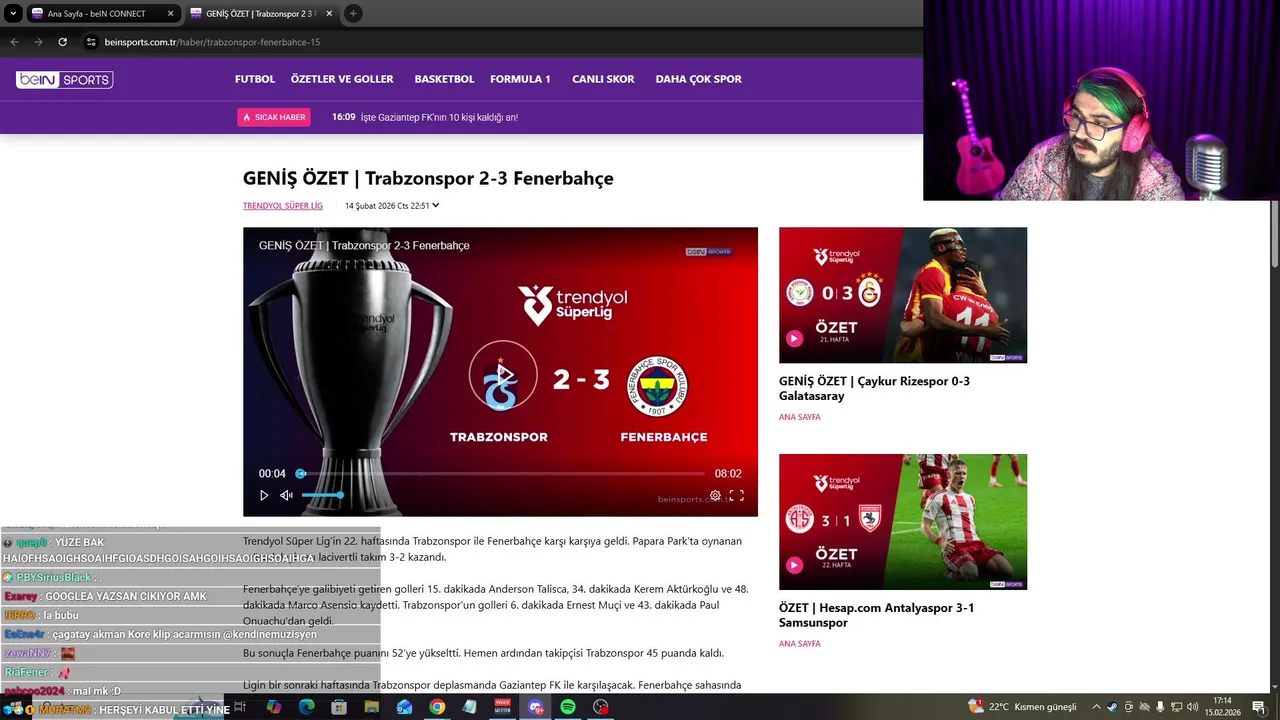Screen dimensions: 1280x720
Task: Open Spotify from taskbar
Action: [568, 707]
